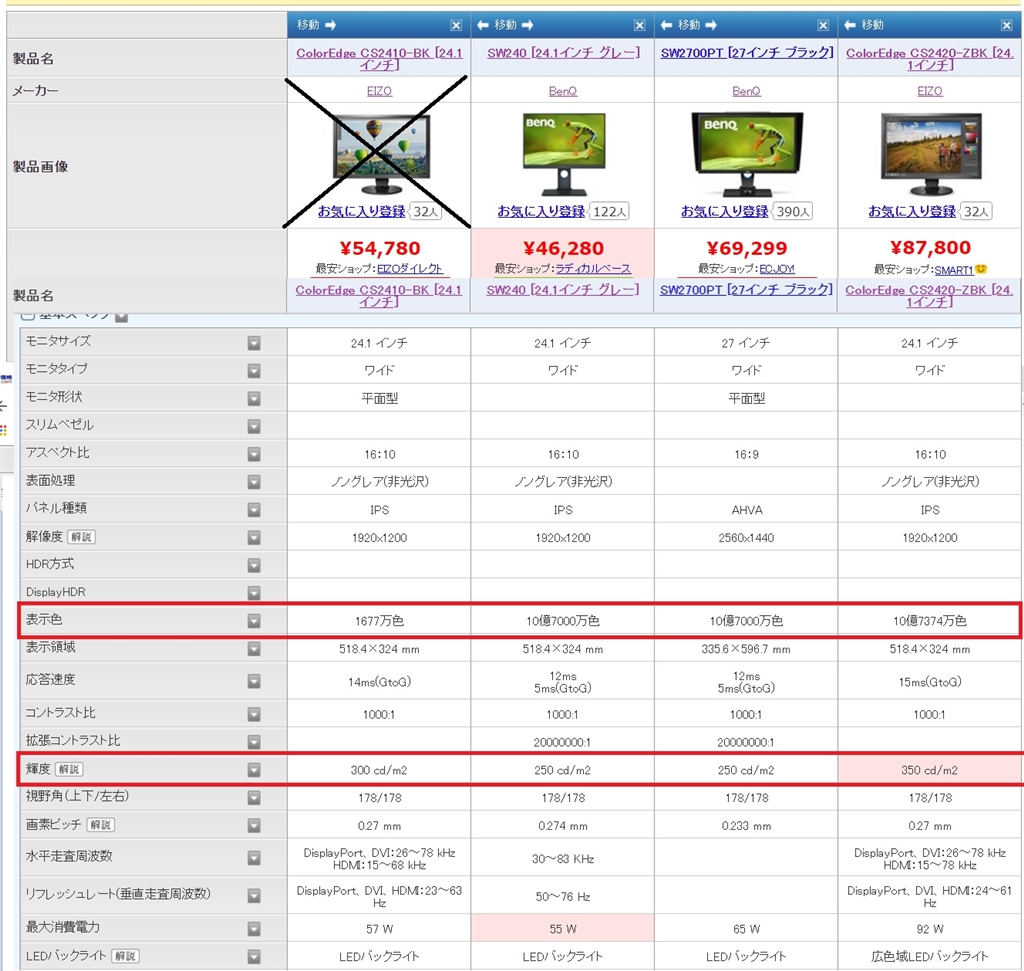
Task: Click the right move arrow of the SW240 column
Action: 527,25
